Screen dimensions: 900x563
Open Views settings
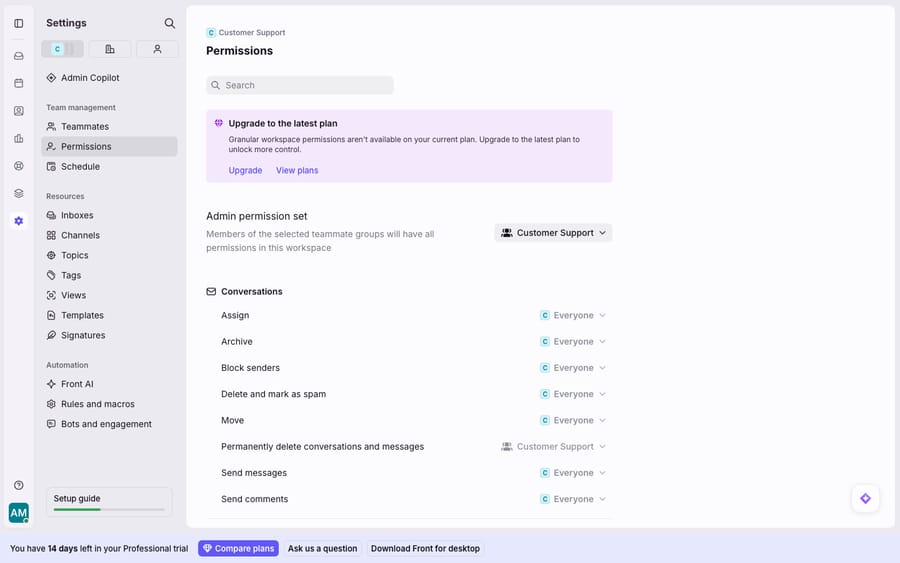click(109, 295)
